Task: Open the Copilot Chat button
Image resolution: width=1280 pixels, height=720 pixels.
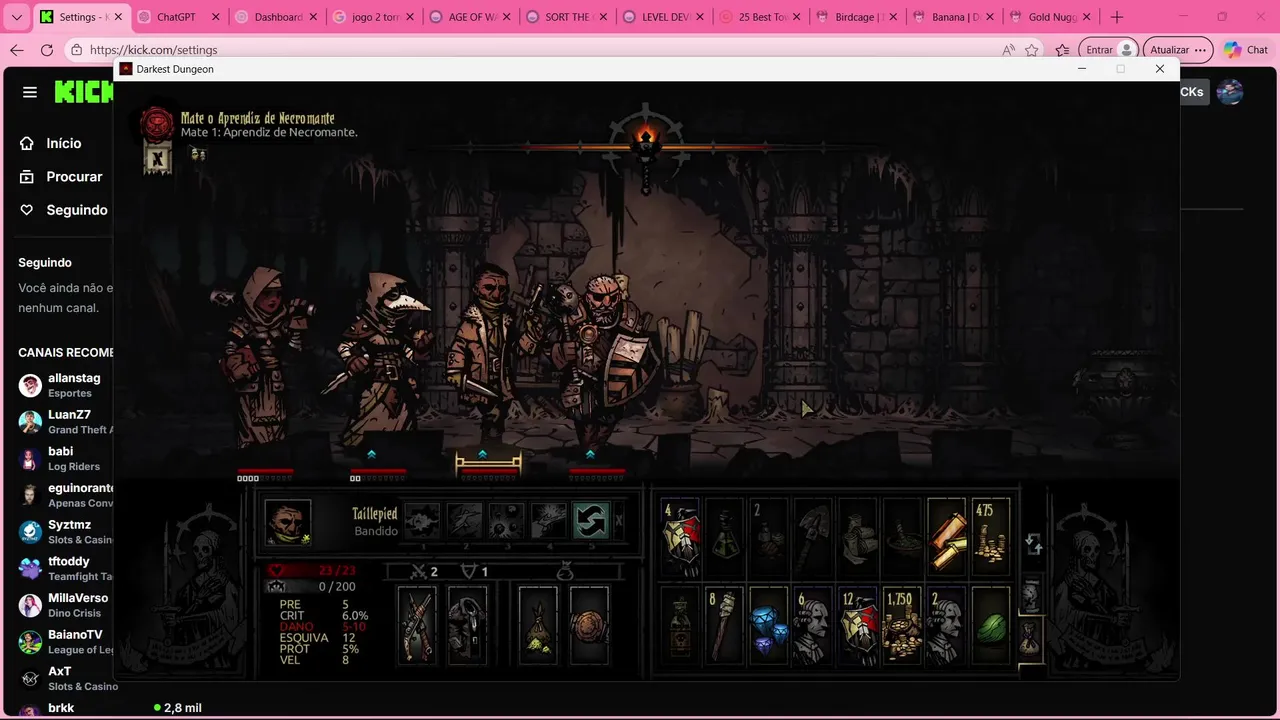Action: click(1246, 50)
